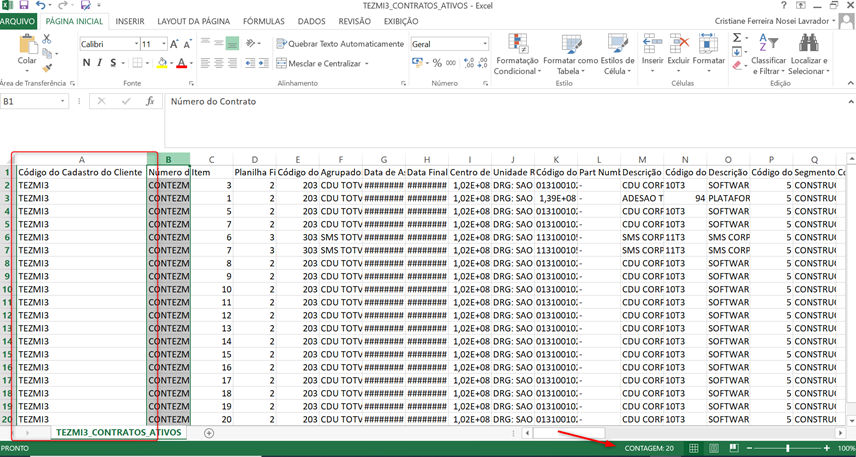Click the zoom slider handle
Viewport: 856px width, 457px height.
click(787, 448)
